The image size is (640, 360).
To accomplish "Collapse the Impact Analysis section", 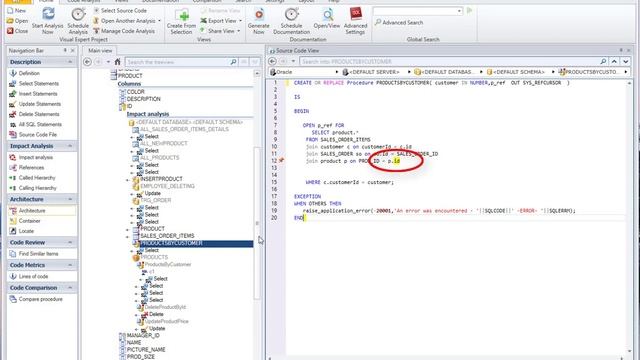I will tap(70, 146).
